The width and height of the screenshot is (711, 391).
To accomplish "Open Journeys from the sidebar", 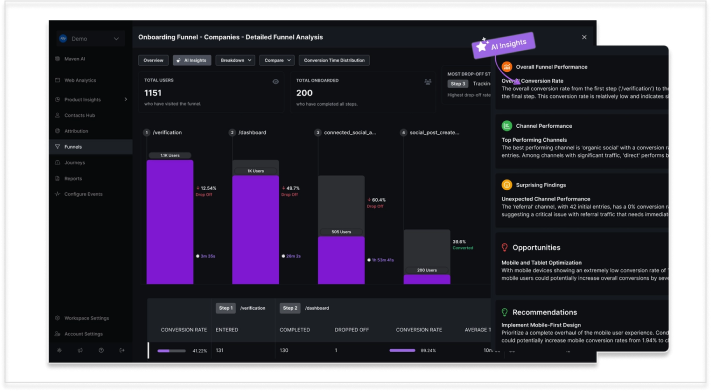I will [x=74, y=162].
